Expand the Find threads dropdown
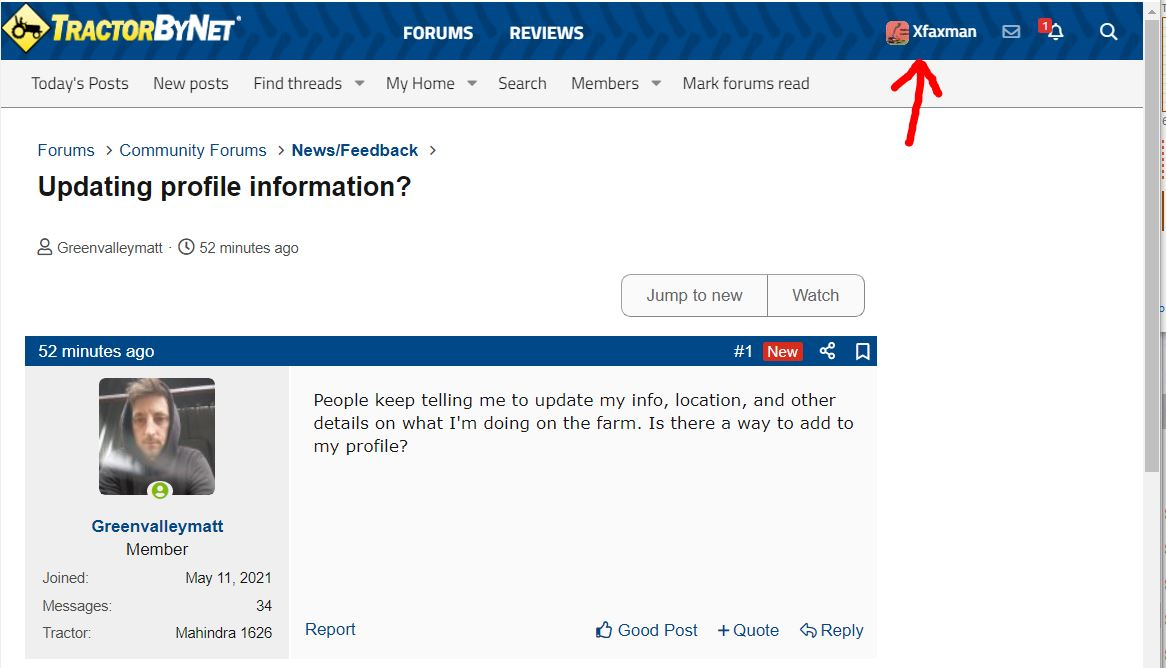 pyautogui.click(x=359, y=84)
